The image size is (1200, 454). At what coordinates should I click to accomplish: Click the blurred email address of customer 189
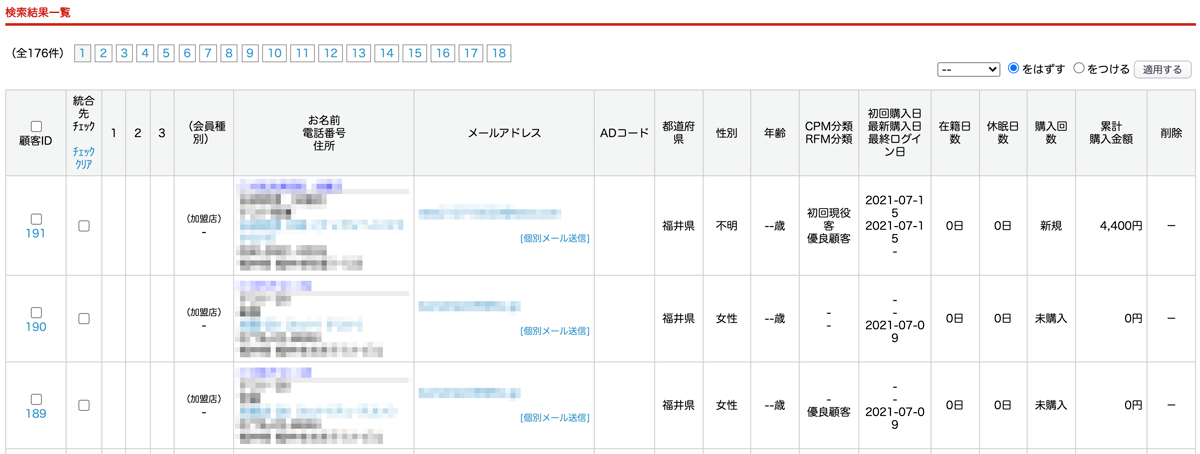tap(469, 393)
